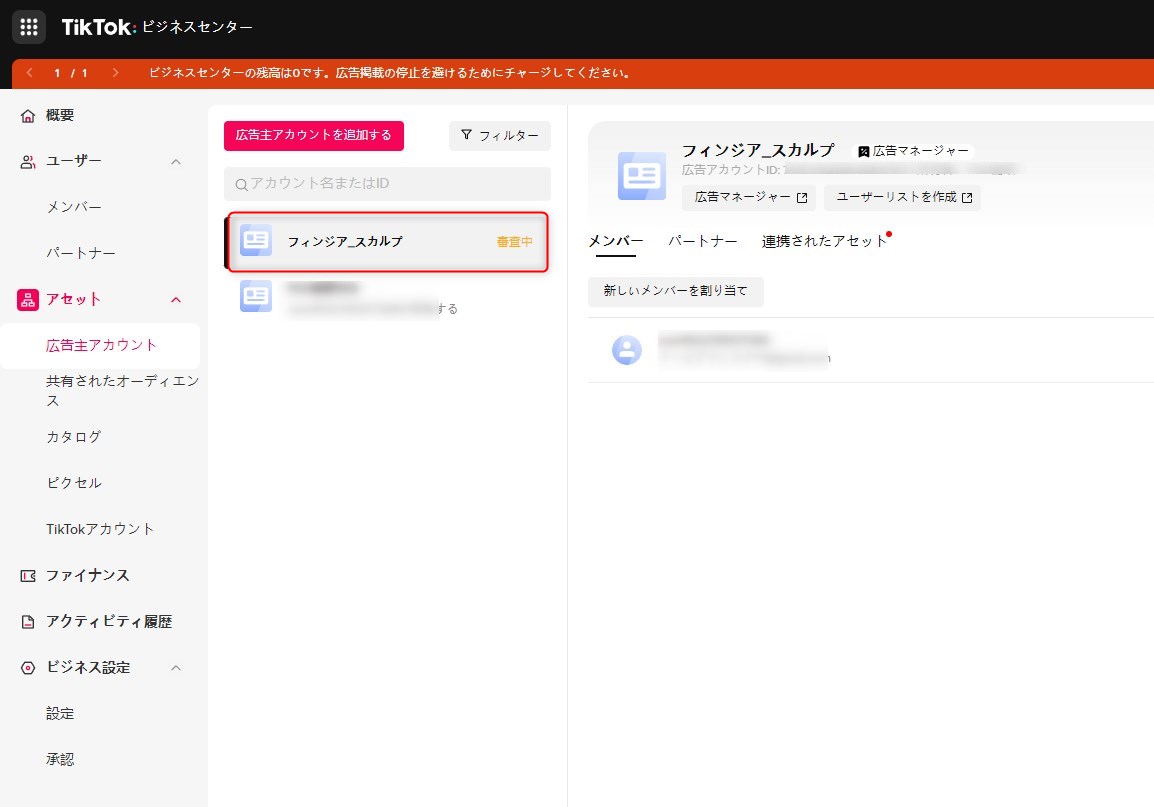
Task: Click the フィンジア_スカルプ account icon in header
Action: click(641, 176)
